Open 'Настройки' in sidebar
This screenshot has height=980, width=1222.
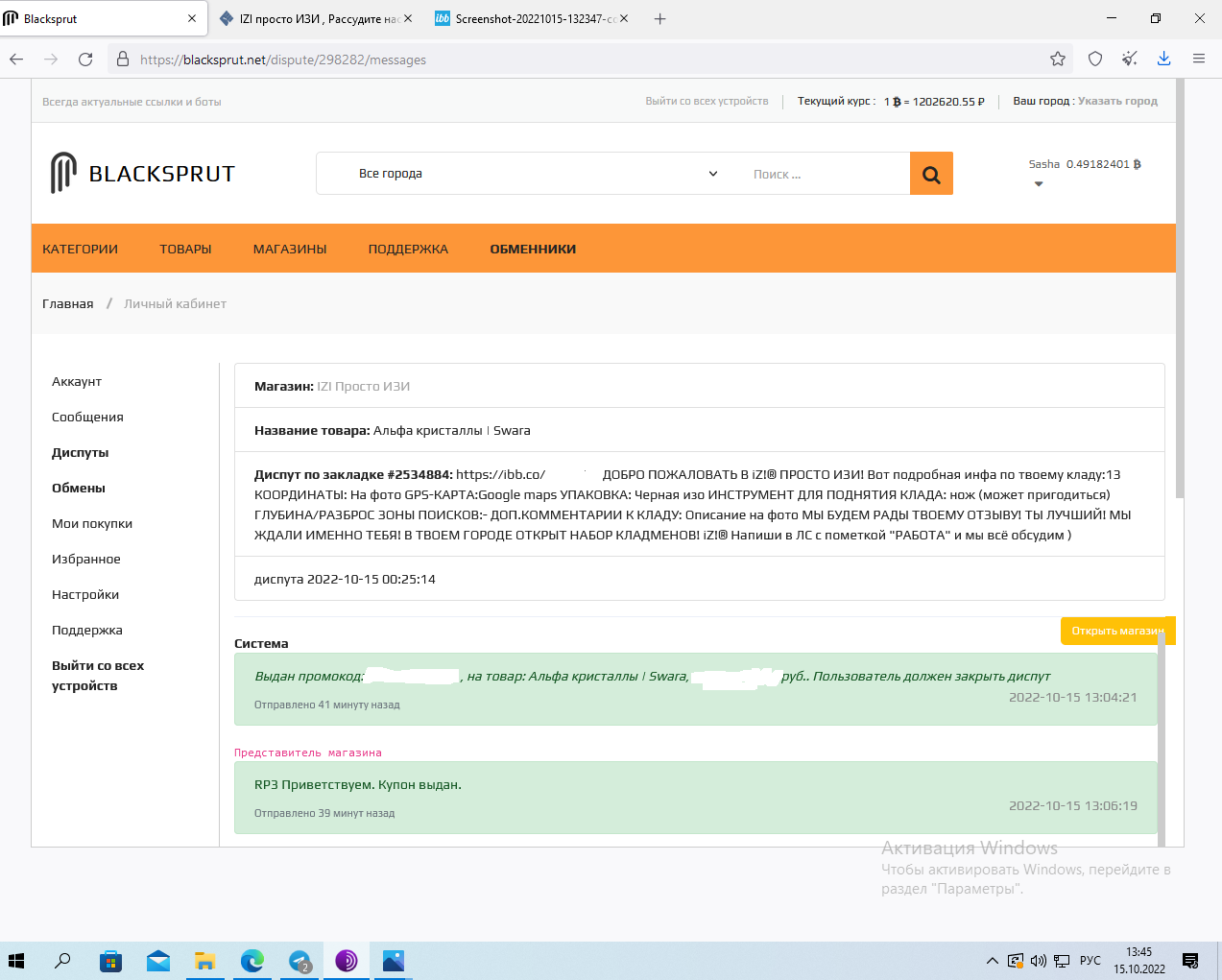(x=85, y=594)
